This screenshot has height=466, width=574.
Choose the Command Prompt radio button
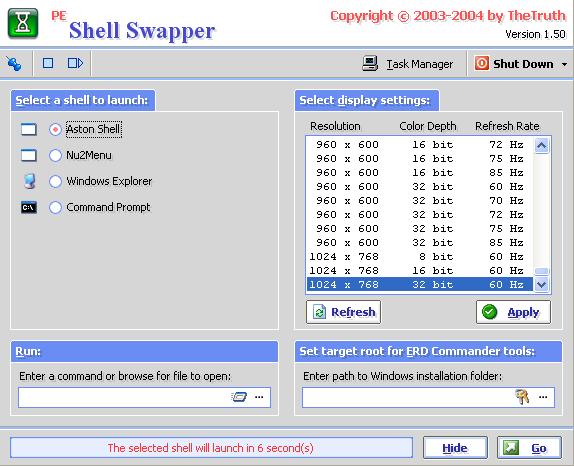click(x=55, y=208)
